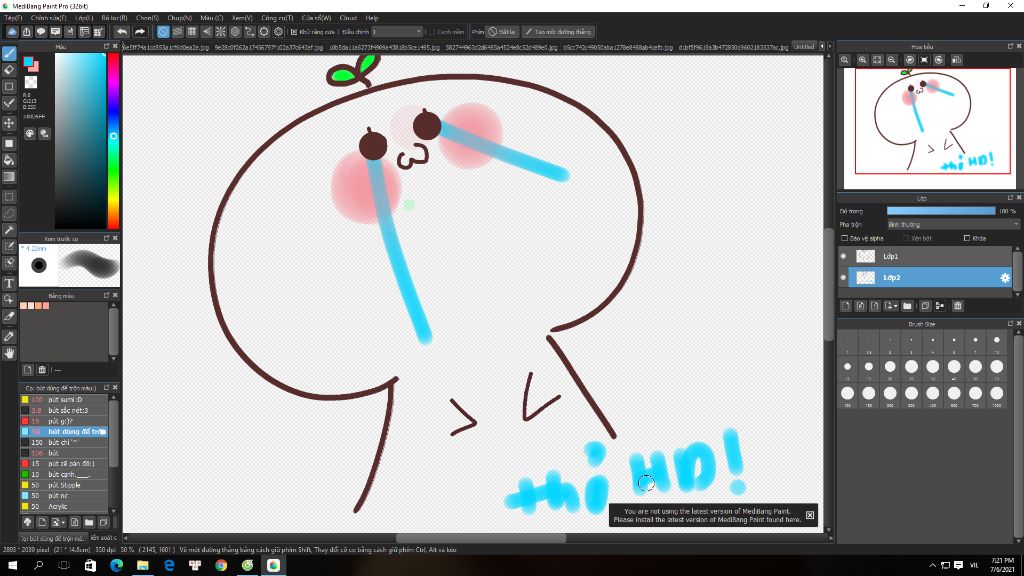Switch to the Untitled document tab
1024x576 pixels.
click(x=803, y=47)
